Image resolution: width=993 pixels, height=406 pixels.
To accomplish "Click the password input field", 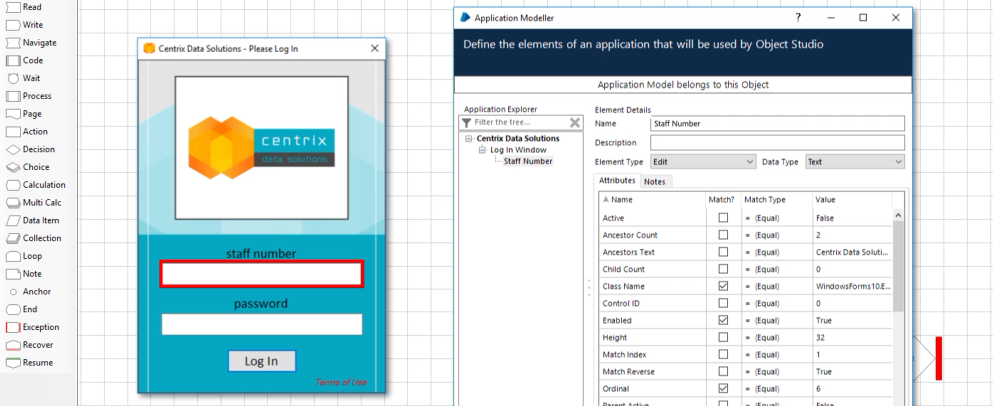I will coord(262,324).
